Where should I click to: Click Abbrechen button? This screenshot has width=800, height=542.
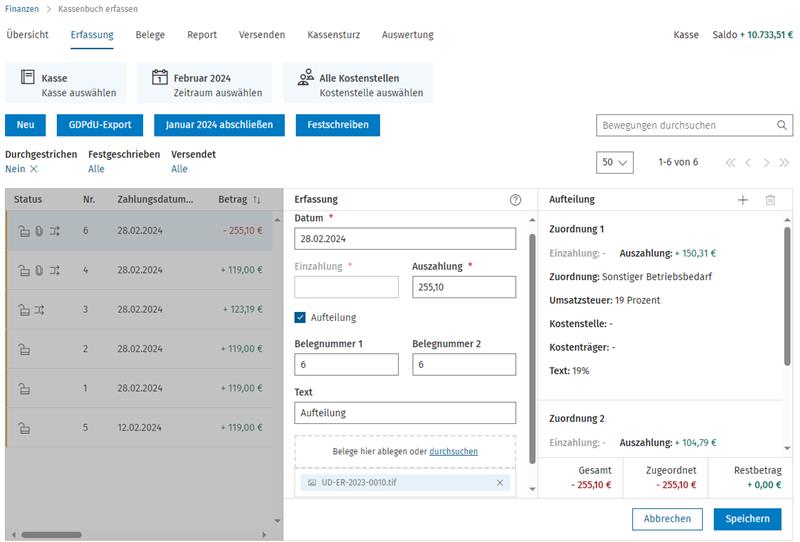tap(667, 519)
